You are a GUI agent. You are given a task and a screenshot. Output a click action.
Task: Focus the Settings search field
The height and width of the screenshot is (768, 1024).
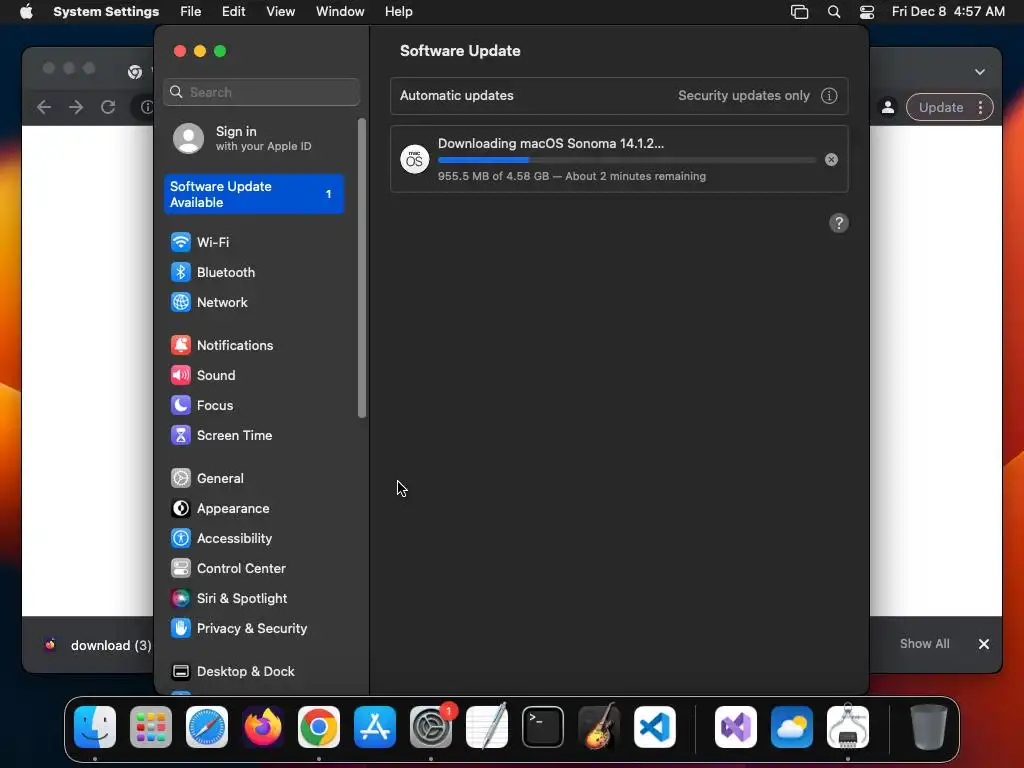pos(261,92)
